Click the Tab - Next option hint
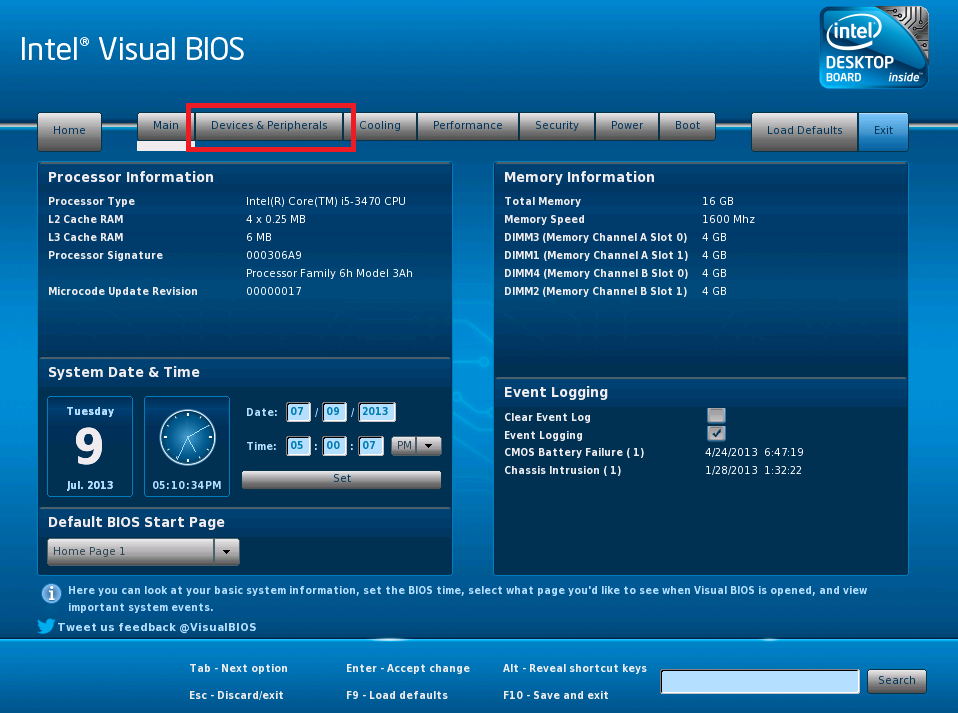 pos(238,668)
